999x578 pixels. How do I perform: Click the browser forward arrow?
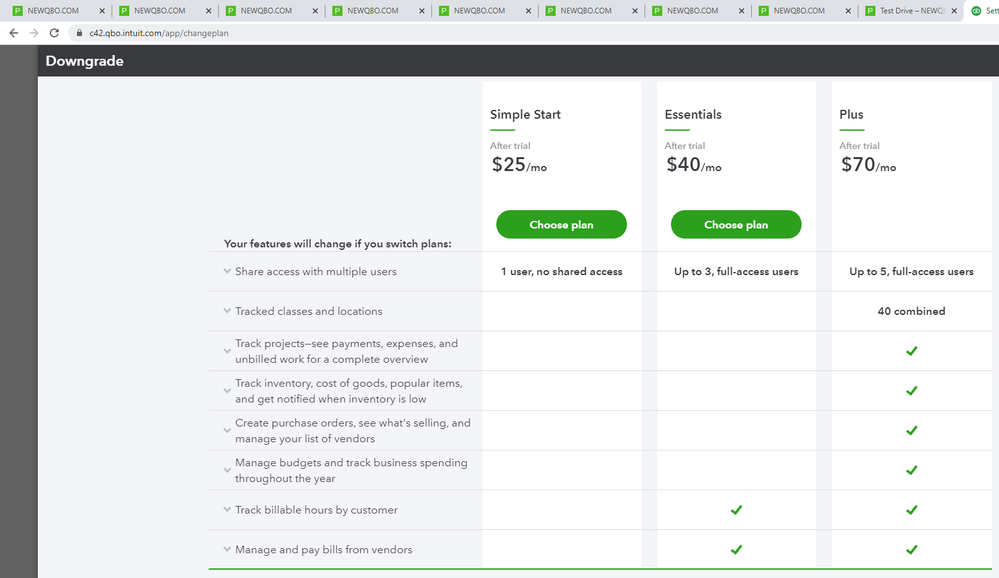tap(33, 33)
